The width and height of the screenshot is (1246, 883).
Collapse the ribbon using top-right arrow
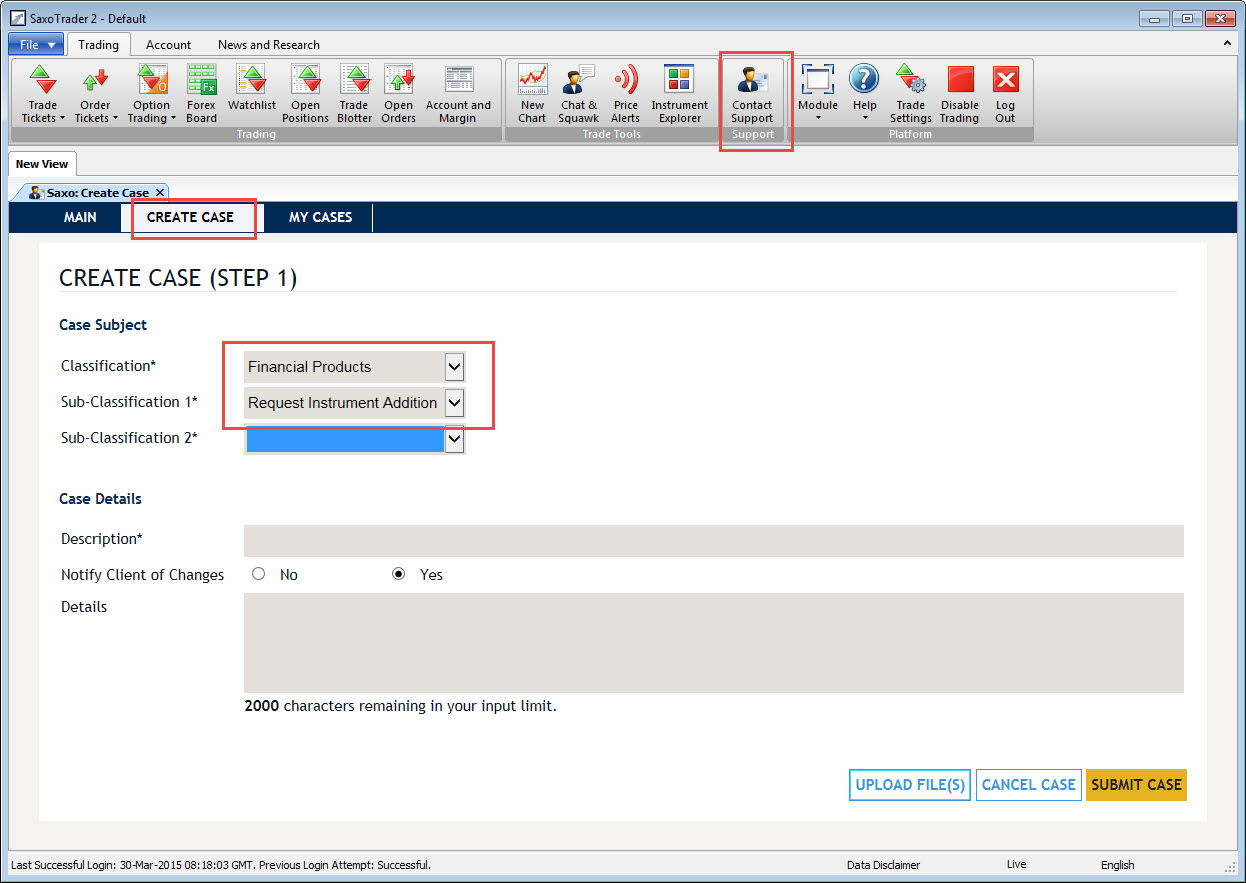point(1227,44)
